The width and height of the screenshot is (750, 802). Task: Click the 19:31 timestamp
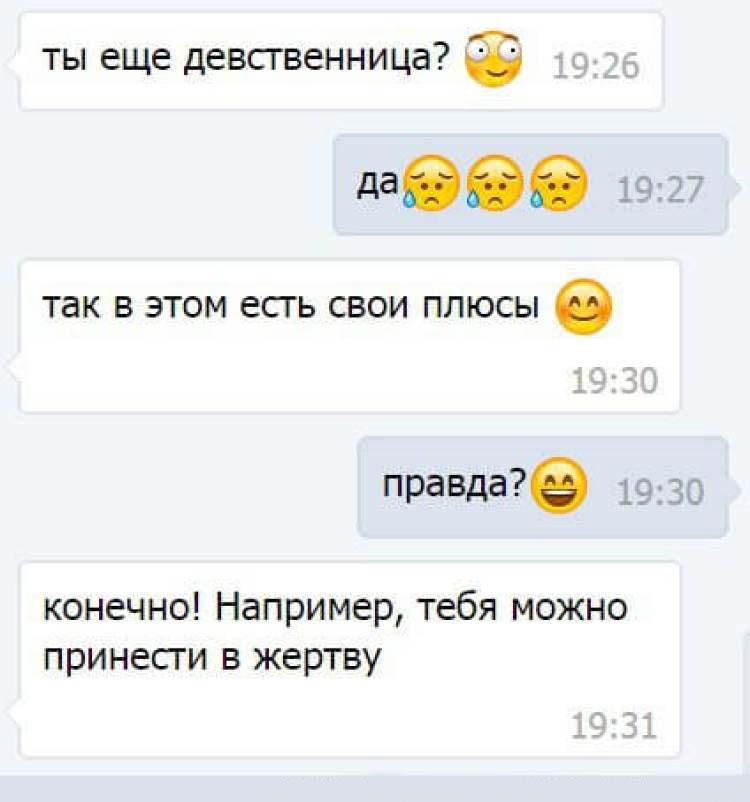click(613, 726)
